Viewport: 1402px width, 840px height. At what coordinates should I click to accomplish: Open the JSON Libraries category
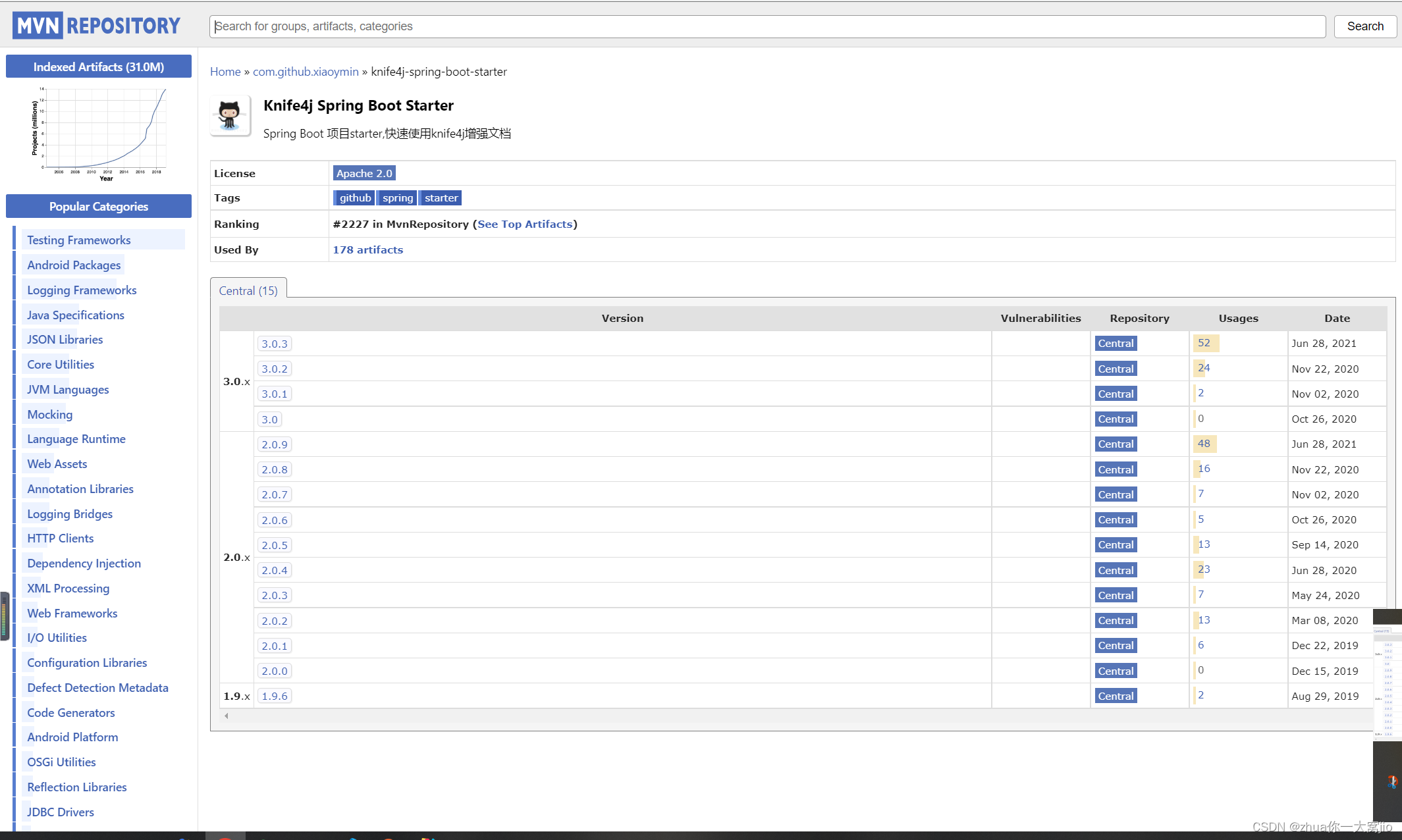pos(65,340)
